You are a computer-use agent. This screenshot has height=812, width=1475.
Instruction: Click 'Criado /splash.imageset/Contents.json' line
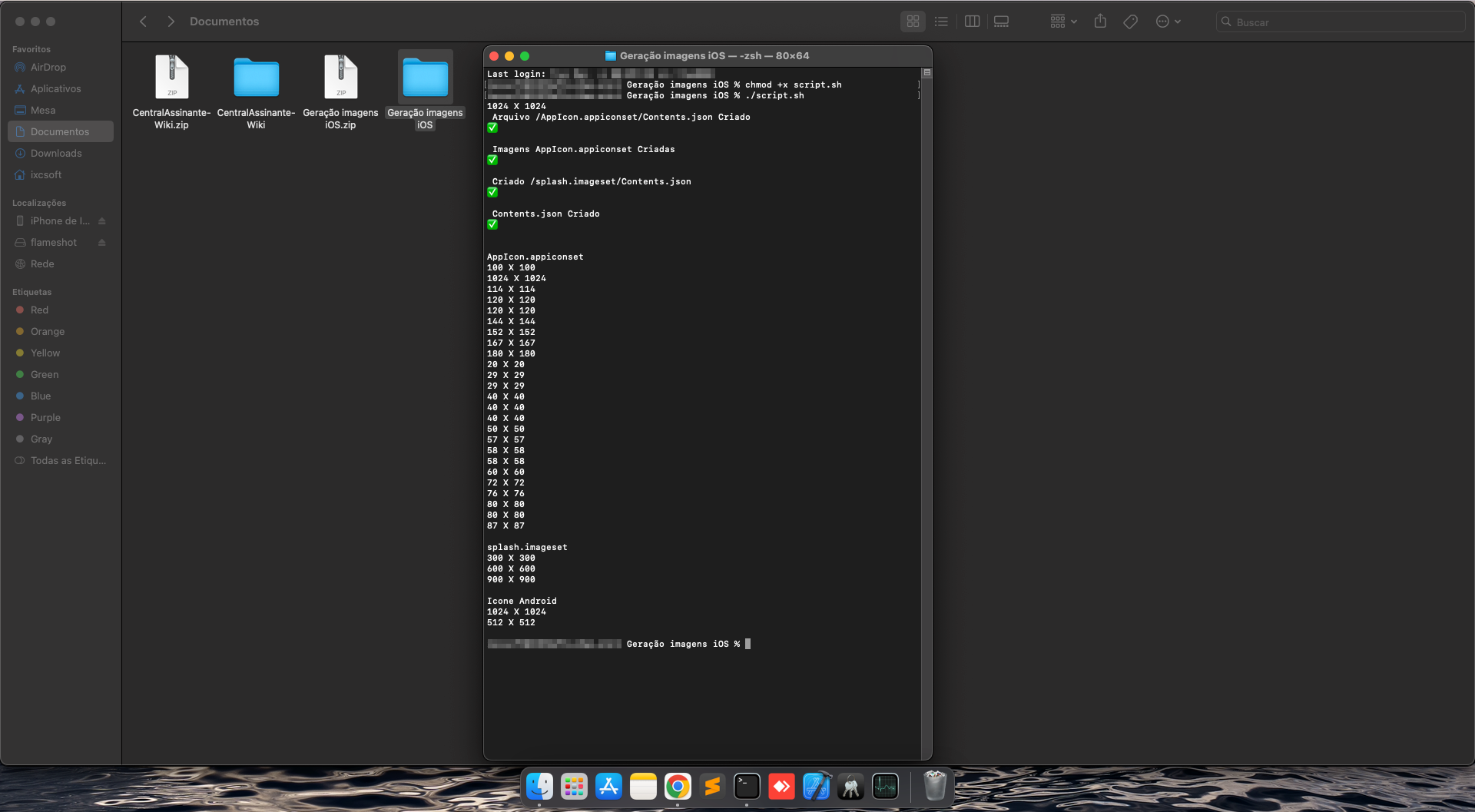(592, 182)
